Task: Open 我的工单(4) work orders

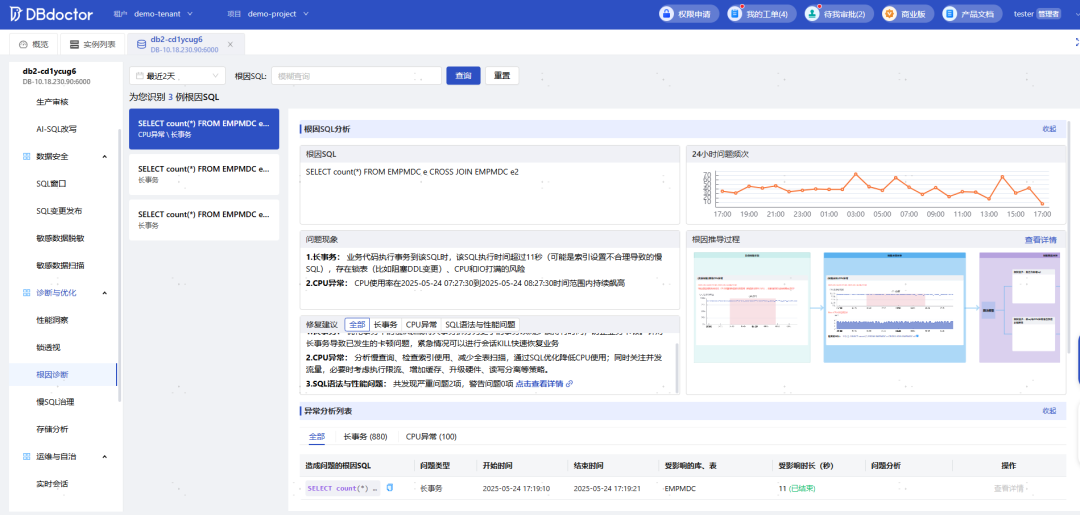Action: (762, 14)
